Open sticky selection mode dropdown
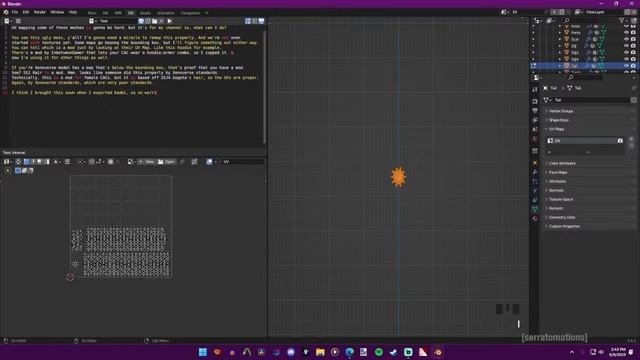The width and height of the screenshot is (640, 360). pyautogui.click(x=57, y=162)
